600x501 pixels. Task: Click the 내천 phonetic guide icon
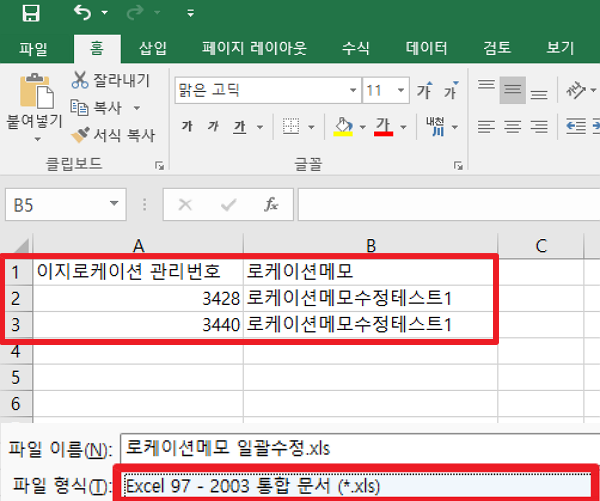coord(436,126)
